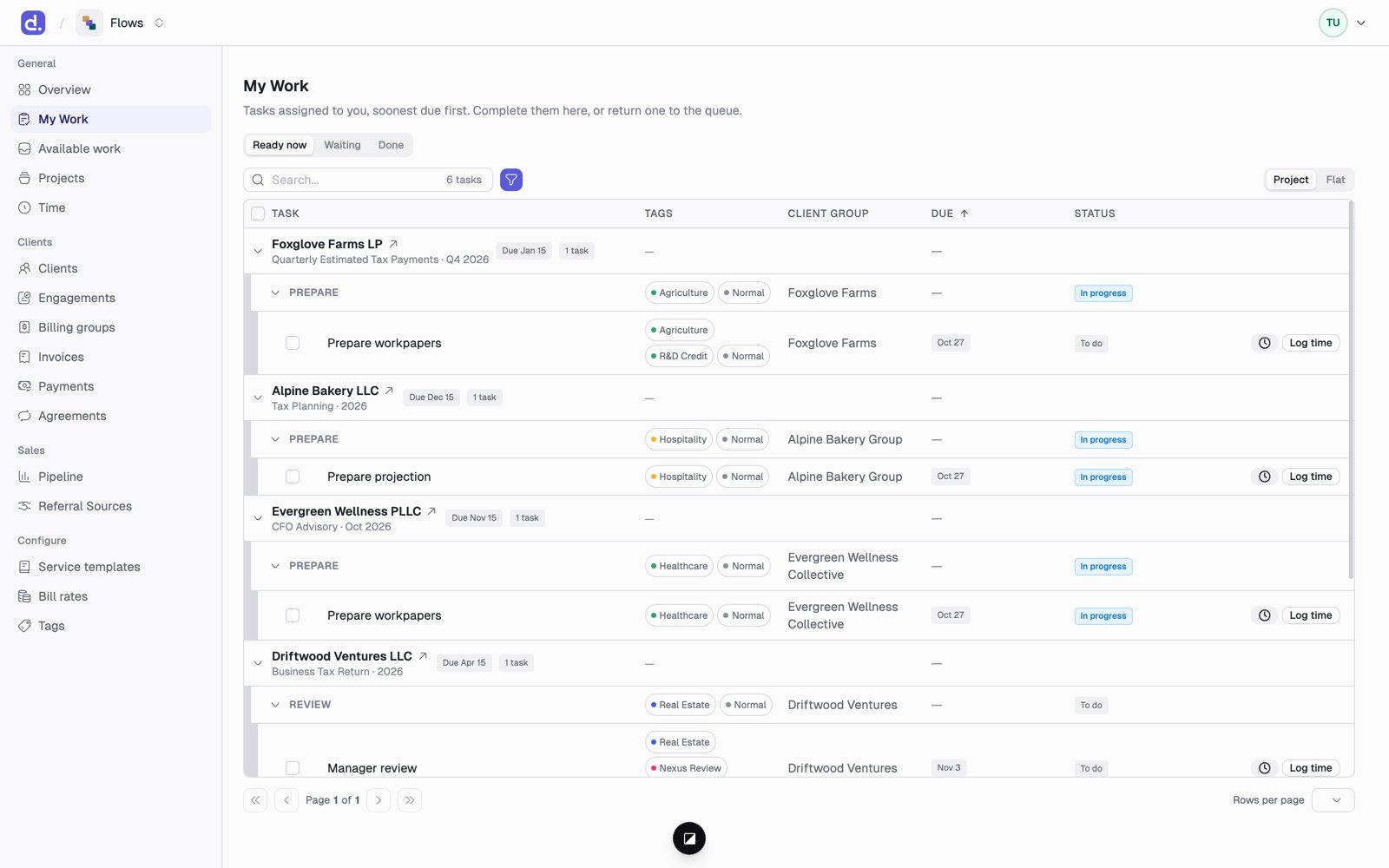Click the task search field
This screenshot has width=1389, height=868.
(368, 180)
